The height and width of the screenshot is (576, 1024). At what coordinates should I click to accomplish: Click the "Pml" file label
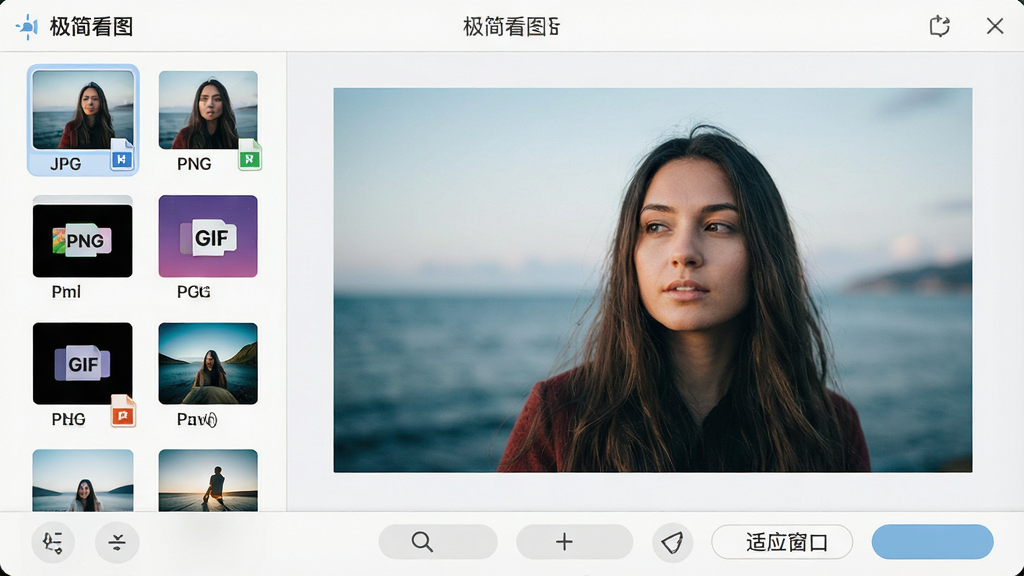66,292
